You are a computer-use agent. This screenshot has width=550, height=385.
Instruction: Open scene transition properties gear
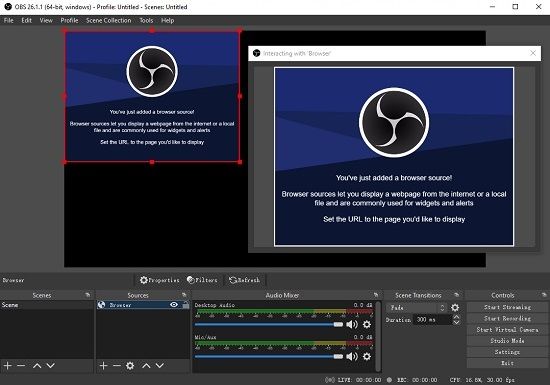coord(455,308)
